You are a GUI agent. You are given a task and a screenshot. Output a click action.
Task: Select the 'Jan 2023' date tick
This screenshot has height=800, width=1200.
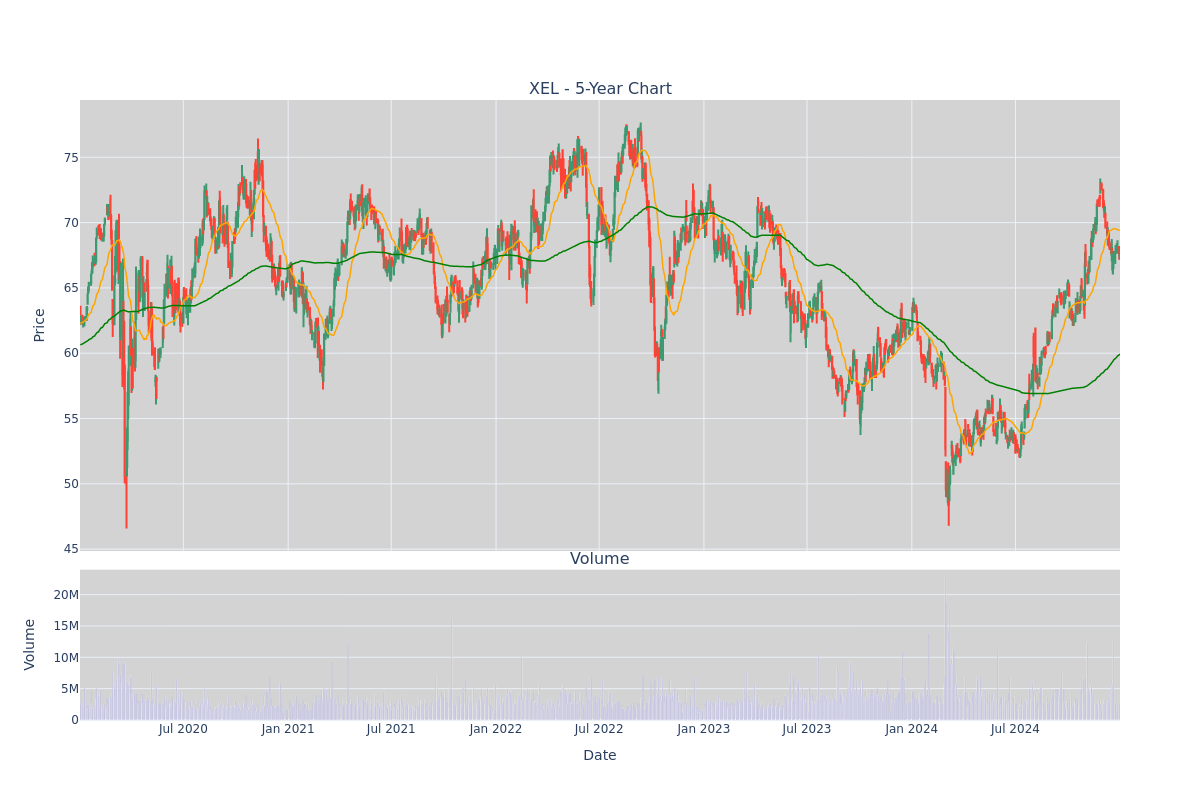[704, 729]
